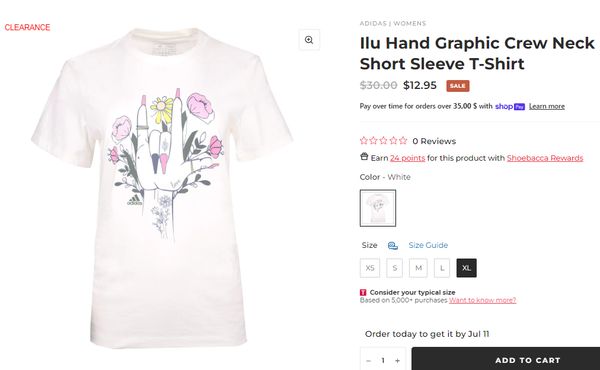
Task: Click the size guide measuring tape icon
Action: click(393, 246)
